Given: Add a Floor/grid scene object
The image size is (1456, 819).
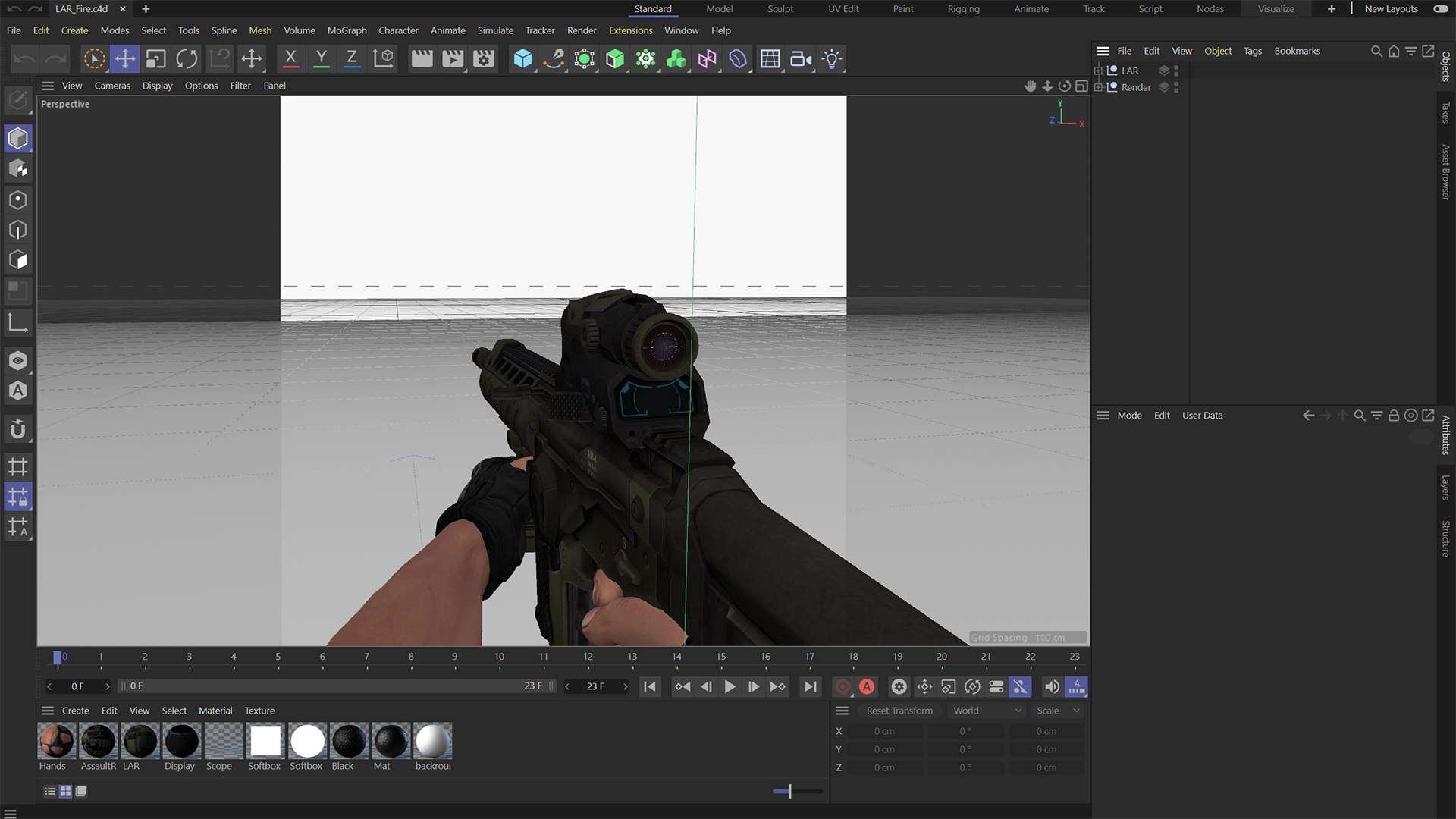Looking at the screenshot, I should [770, 58].
